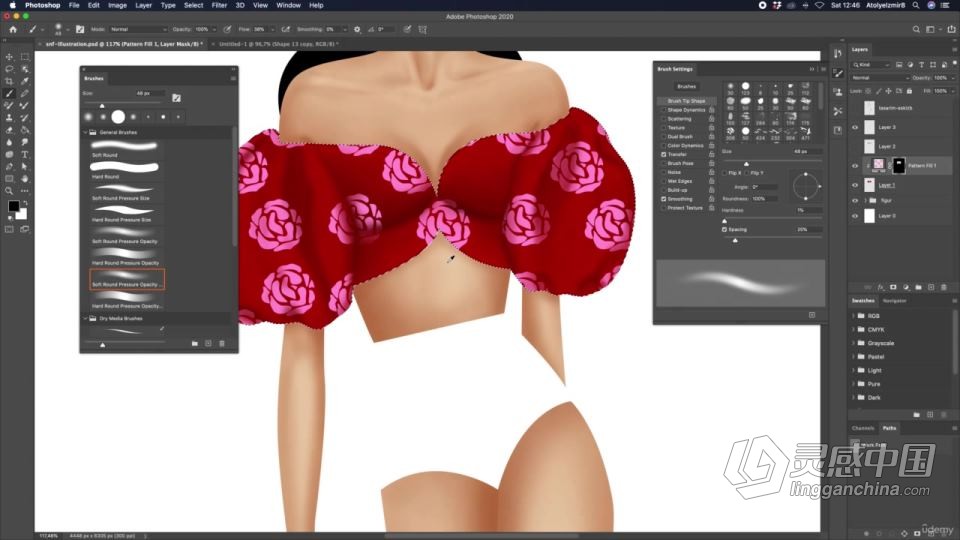Select the Clone Stamp tool

coord(9,118)
